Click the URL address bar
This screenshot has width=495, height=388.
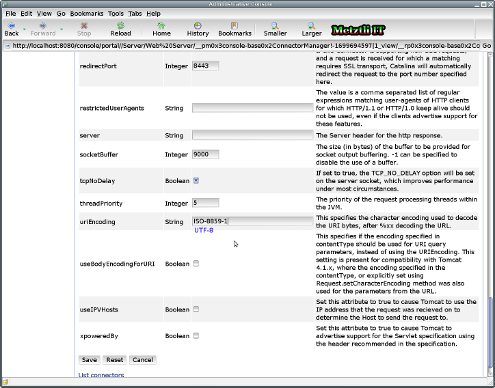[246, 46]
